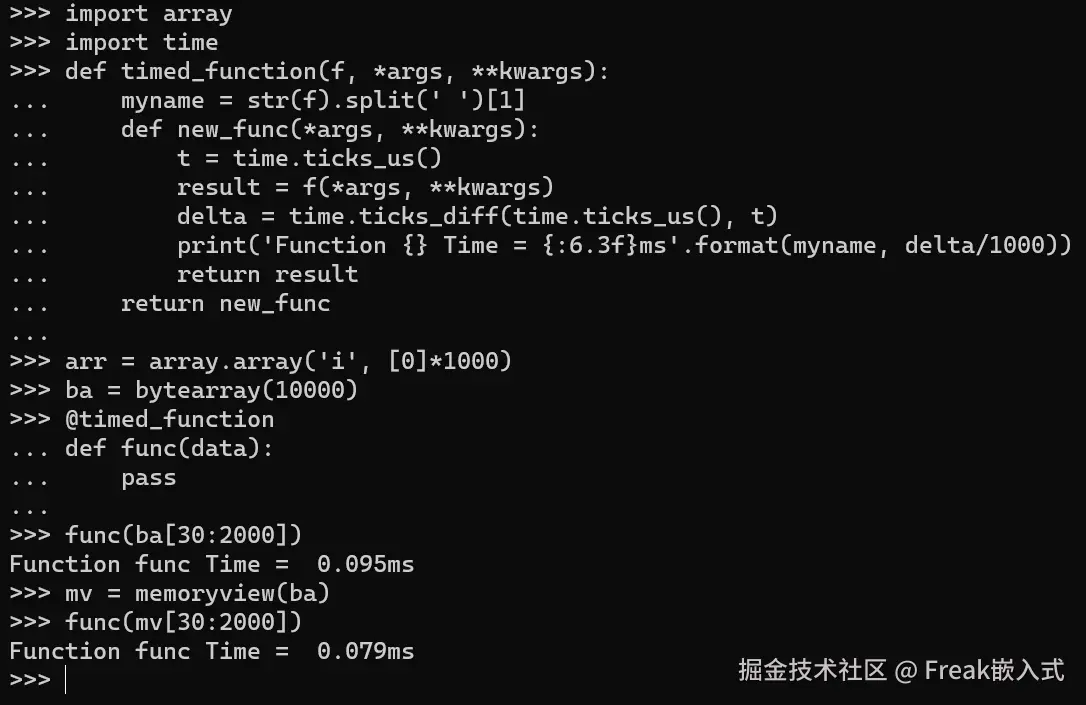Click the 'def func(data):' line

142,449
